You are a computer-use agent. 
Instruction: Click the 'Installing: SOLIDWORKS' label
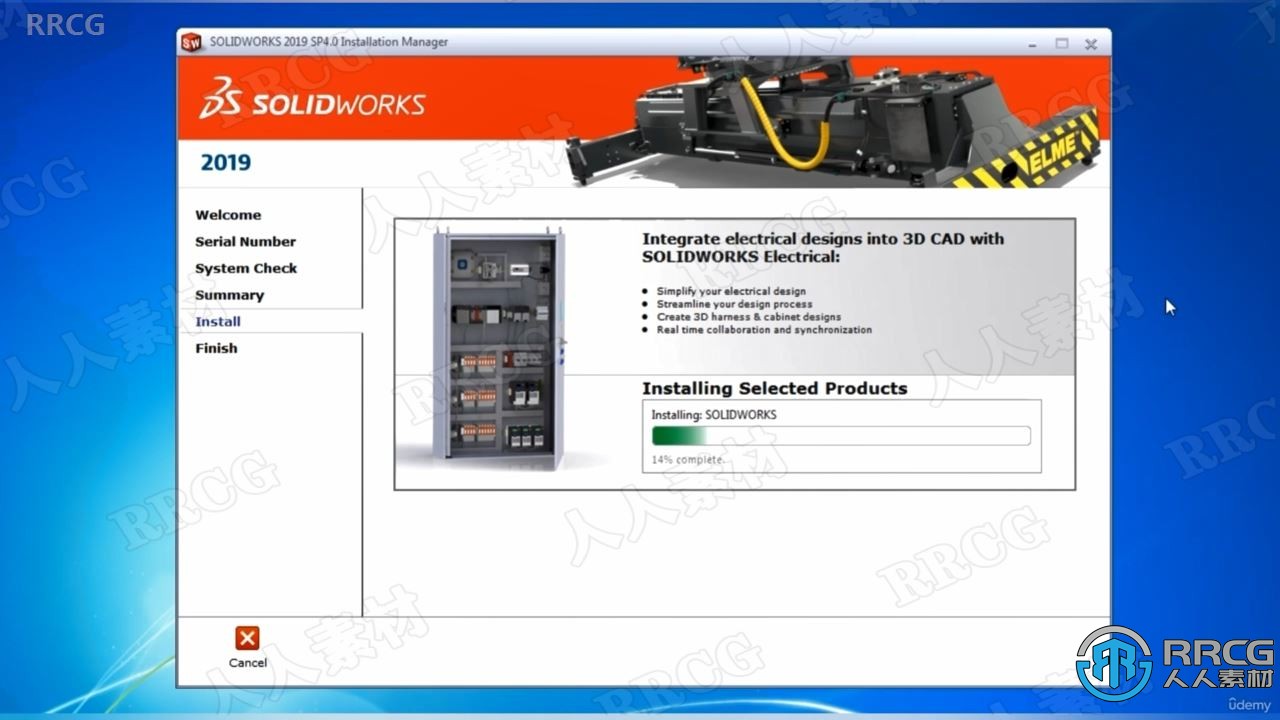pyautogui.click(x=714, y=414)
